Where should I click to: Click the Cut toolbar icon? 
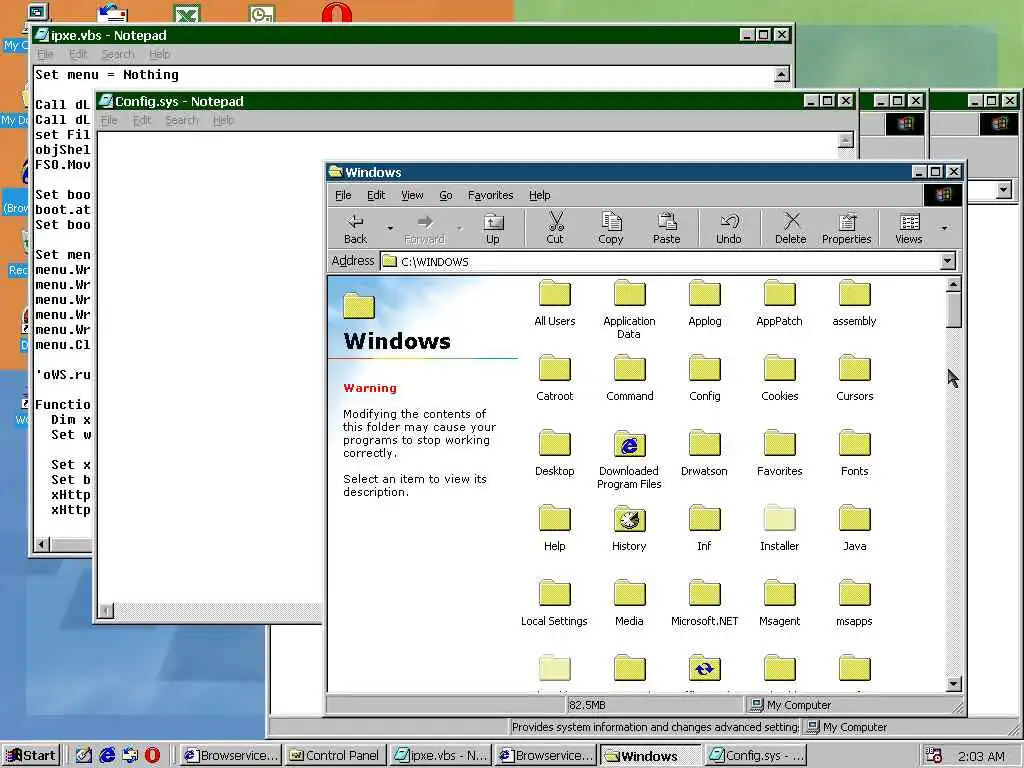555,229
